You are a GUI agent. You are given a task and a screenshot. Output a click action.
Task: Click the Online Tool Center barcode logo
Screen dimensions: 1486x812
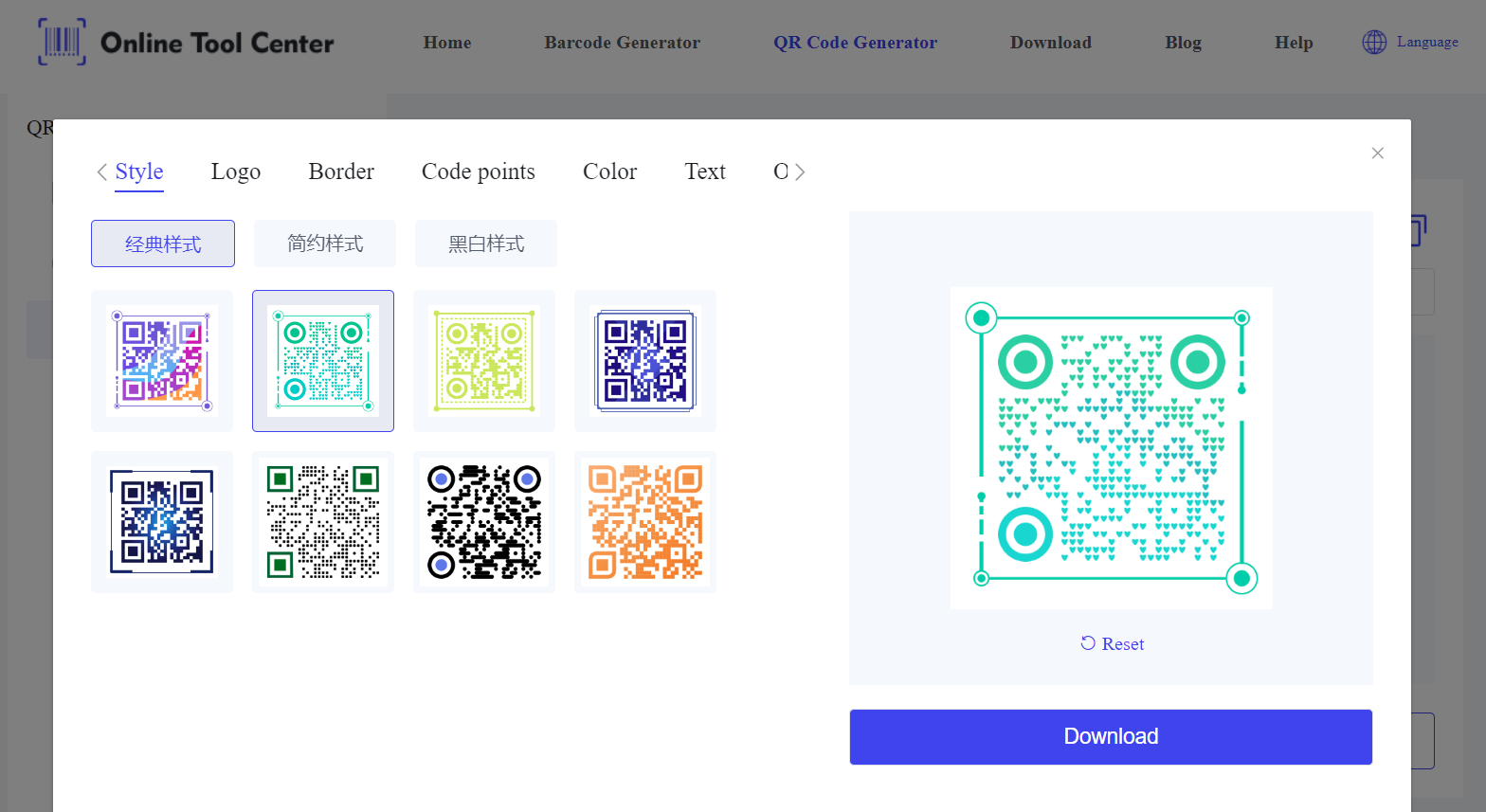point(62,42)
